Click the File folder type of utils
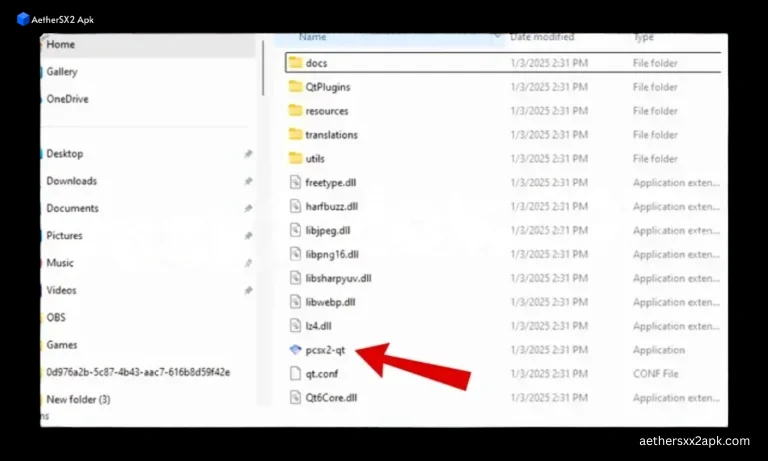The height and width of the screenshot is (461, 768). [x=655, y=159]
